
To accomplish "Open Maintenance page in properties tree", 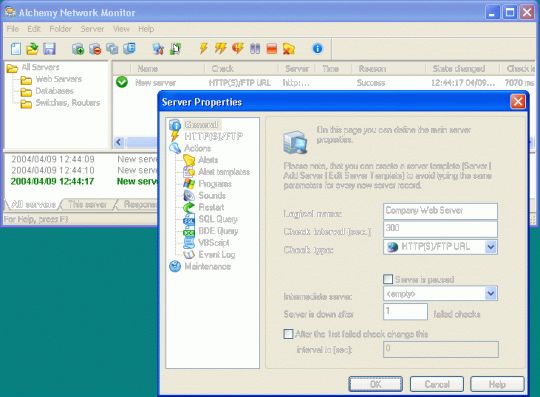I will (x=207, y=267).
